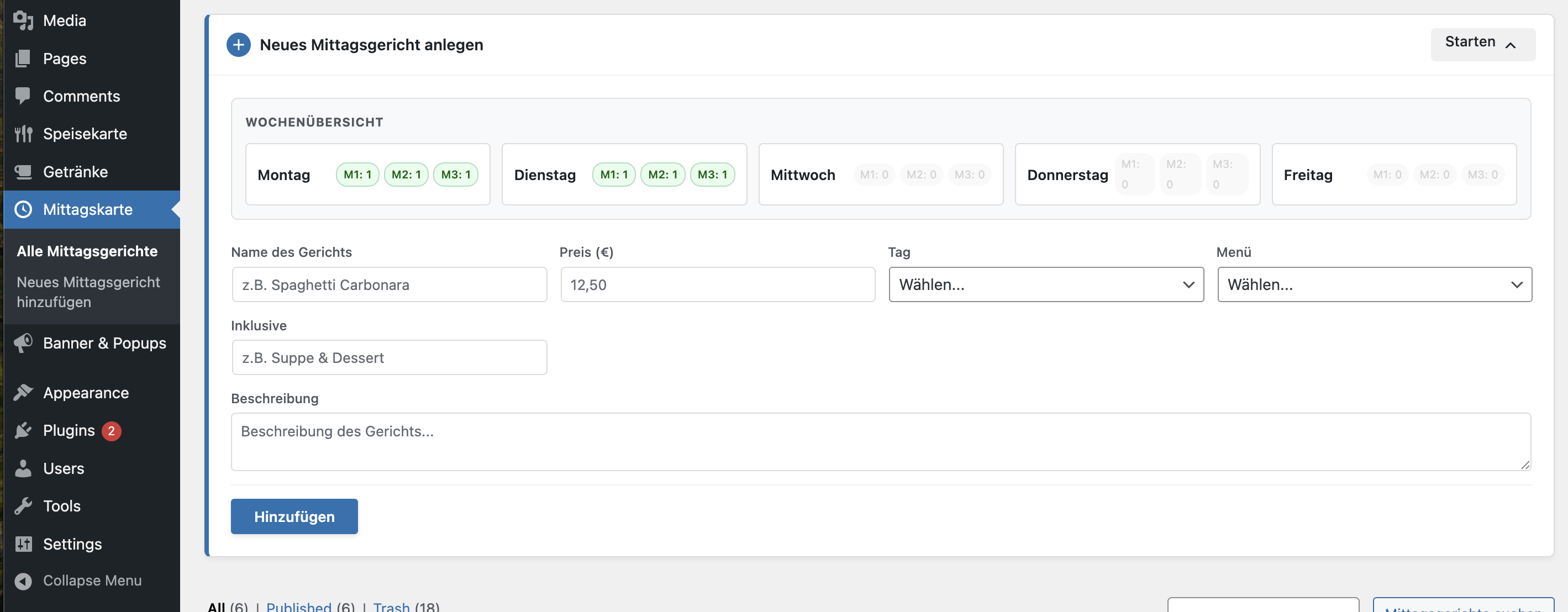The width and height of the screenshot is (1568, 612).
Task: Open Getränke via its sidebar icon
Action: tap(23, 171)
